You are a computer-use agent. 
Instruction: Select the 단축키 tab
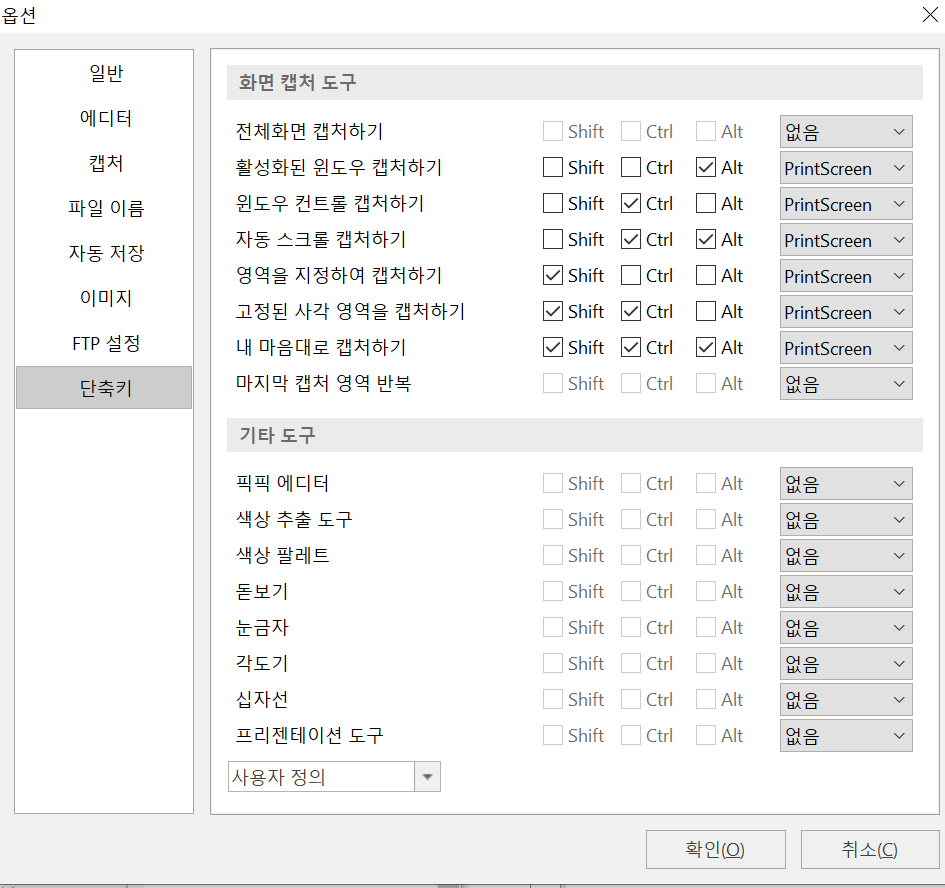click(x=104, y=388)
